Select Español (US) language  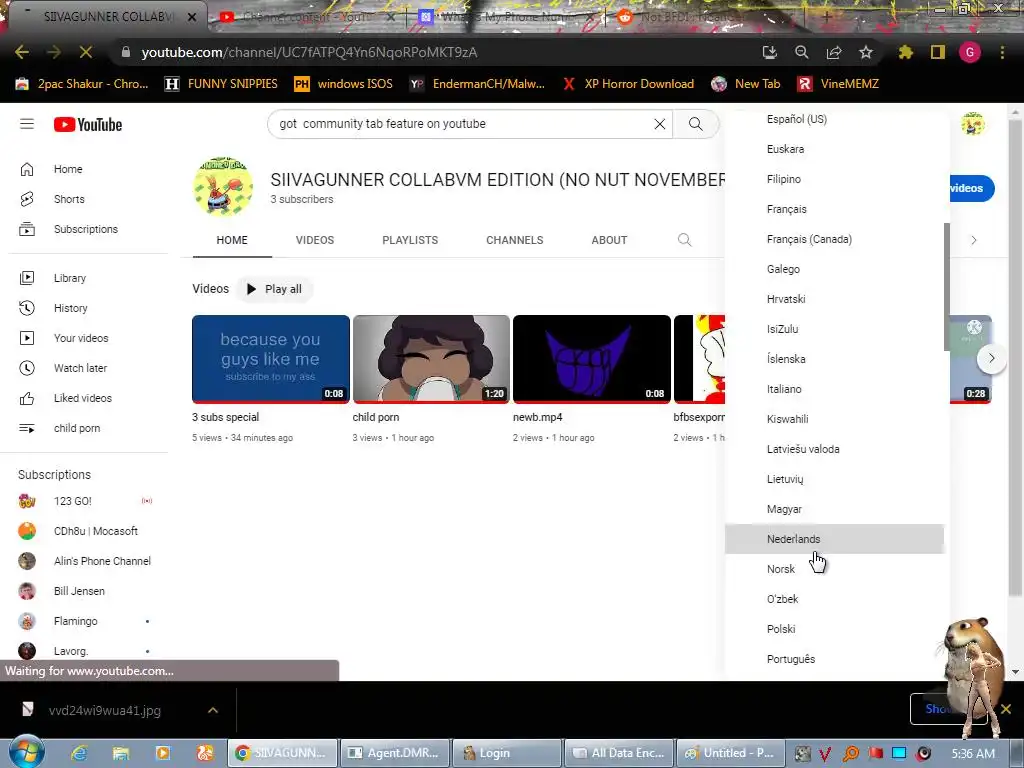pos(835,120)
